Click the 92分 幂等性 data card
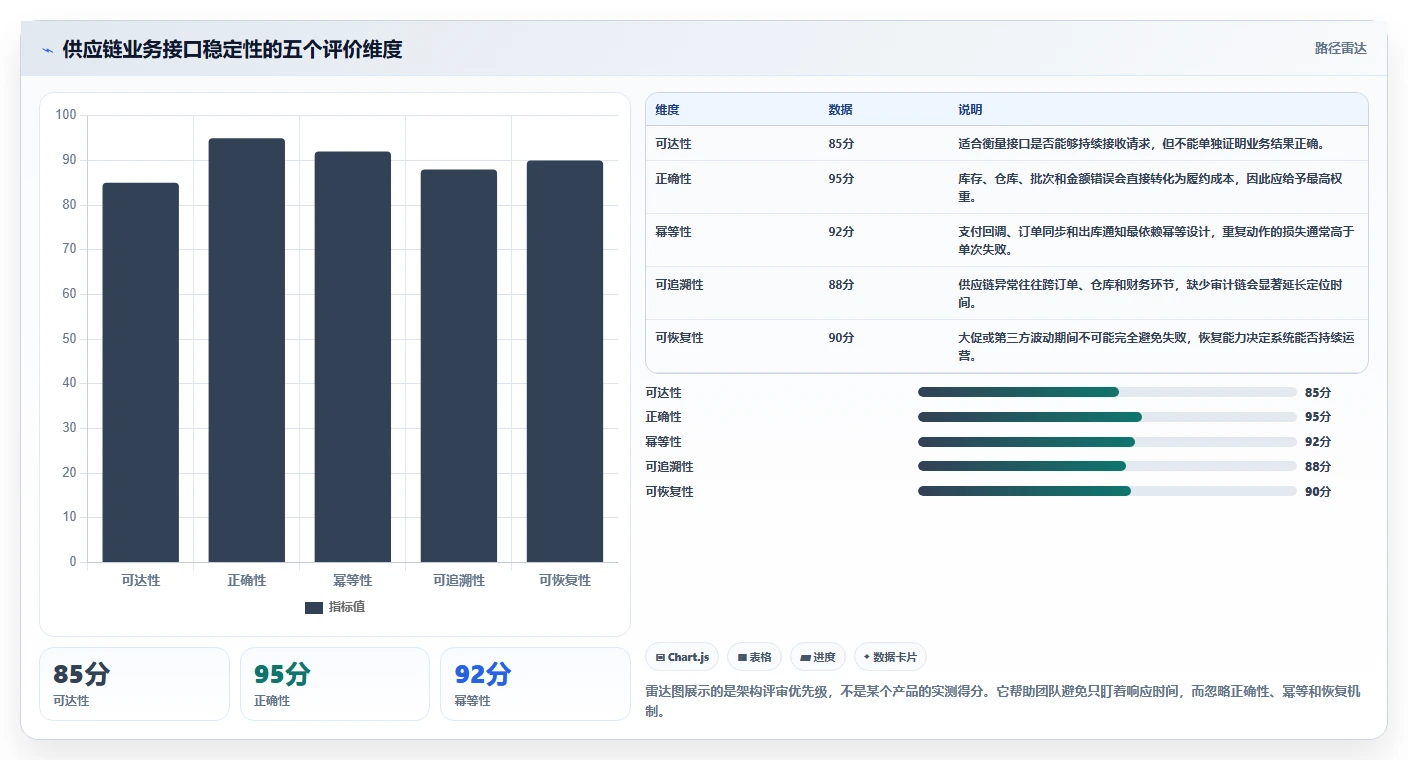 [x=535, y=684]
